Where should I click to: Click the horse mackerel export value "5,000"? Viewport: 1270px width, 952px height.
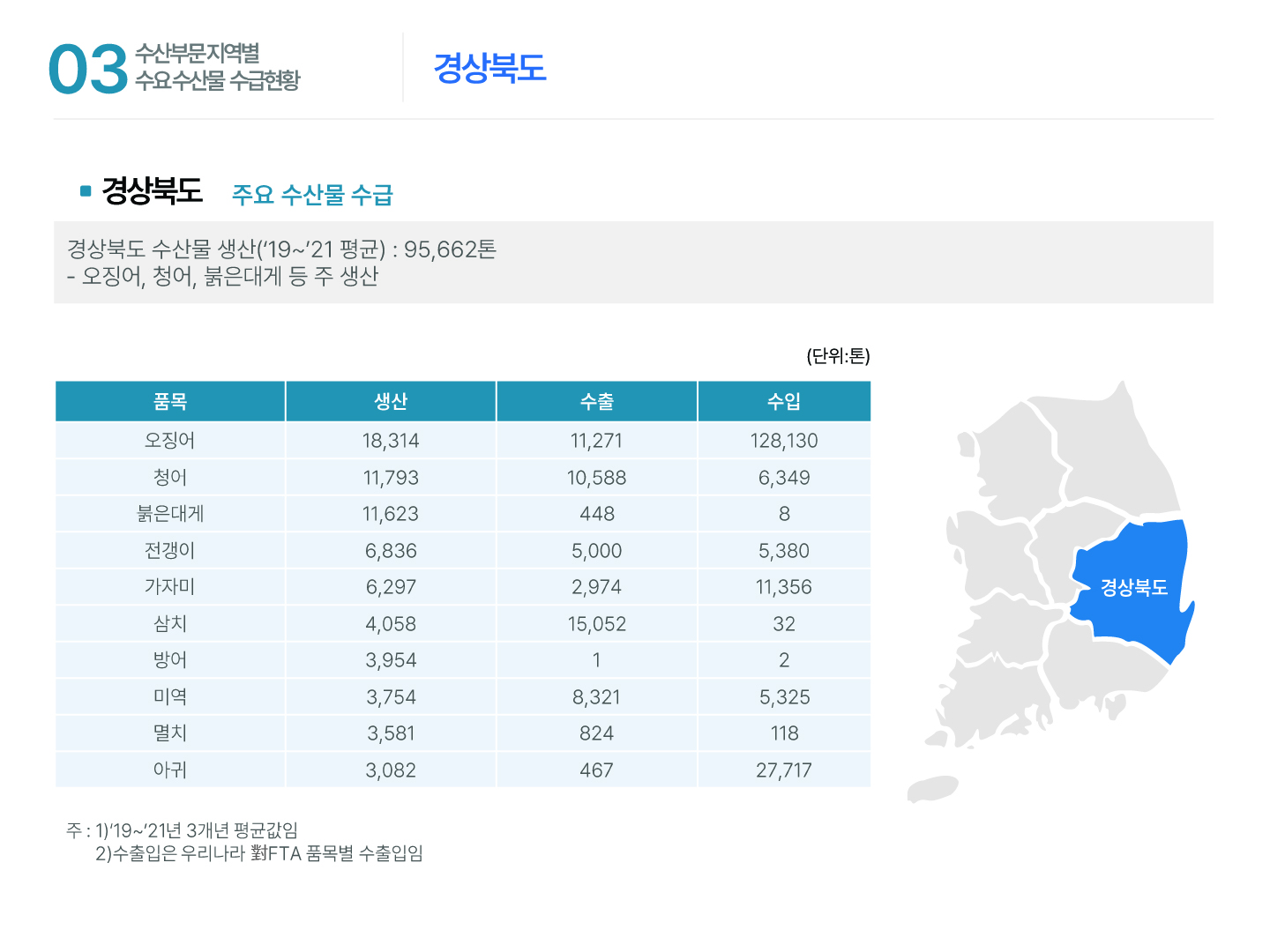[597, 551]
